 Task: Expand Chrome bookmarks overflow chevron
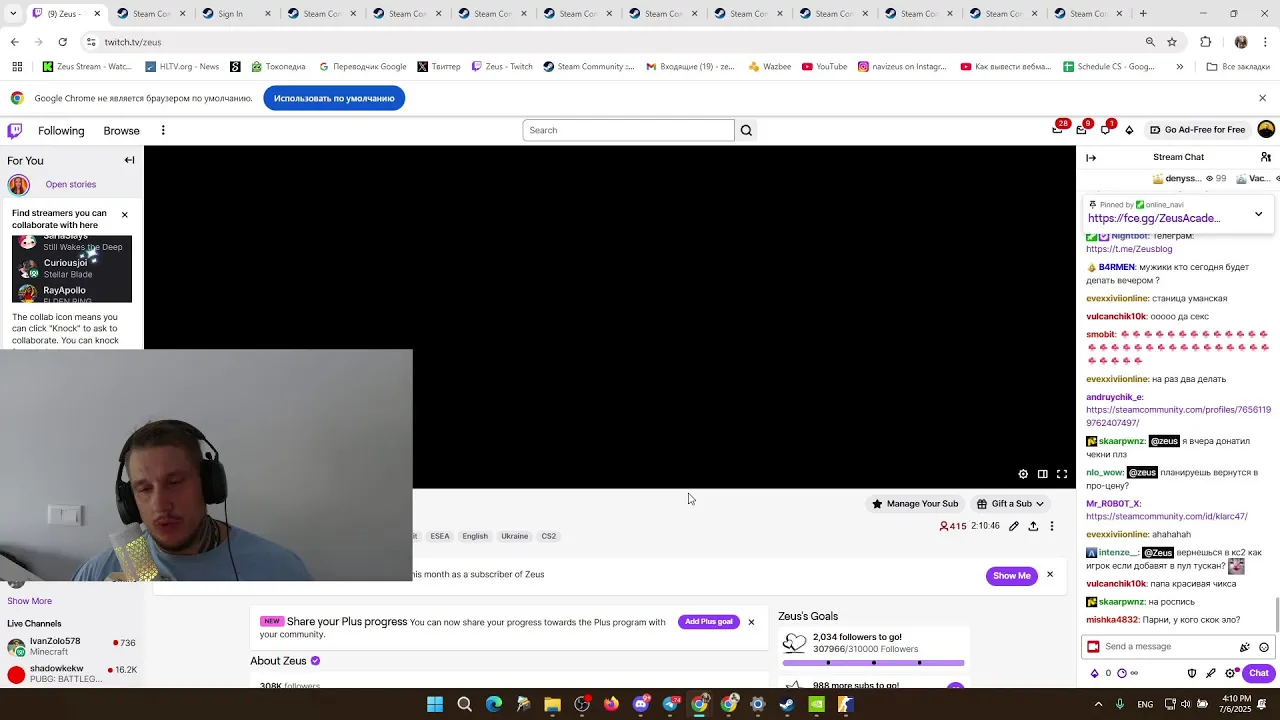pyautogui.click(x=1179, y=67)
